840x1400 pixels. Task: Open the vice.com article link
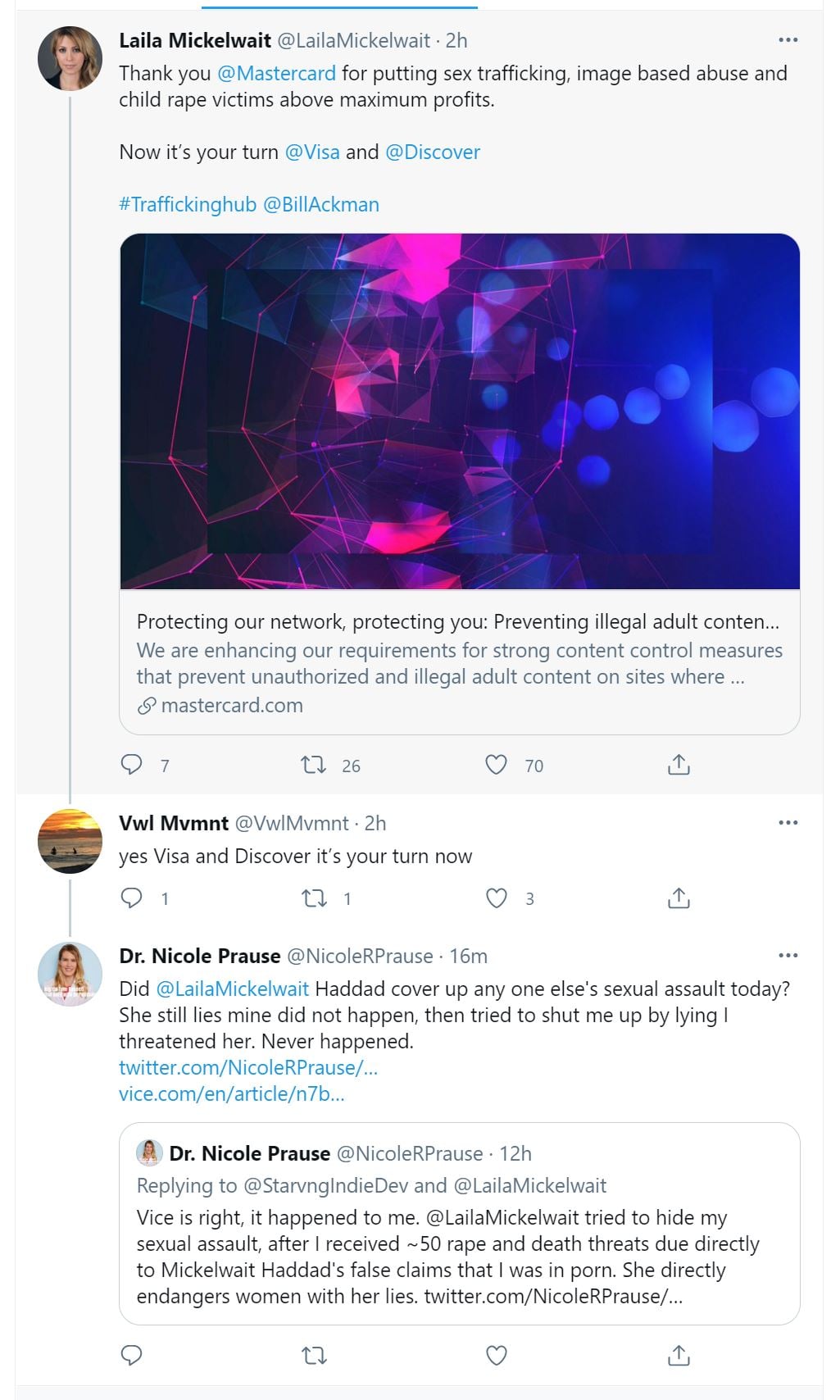coord(231,1093)
